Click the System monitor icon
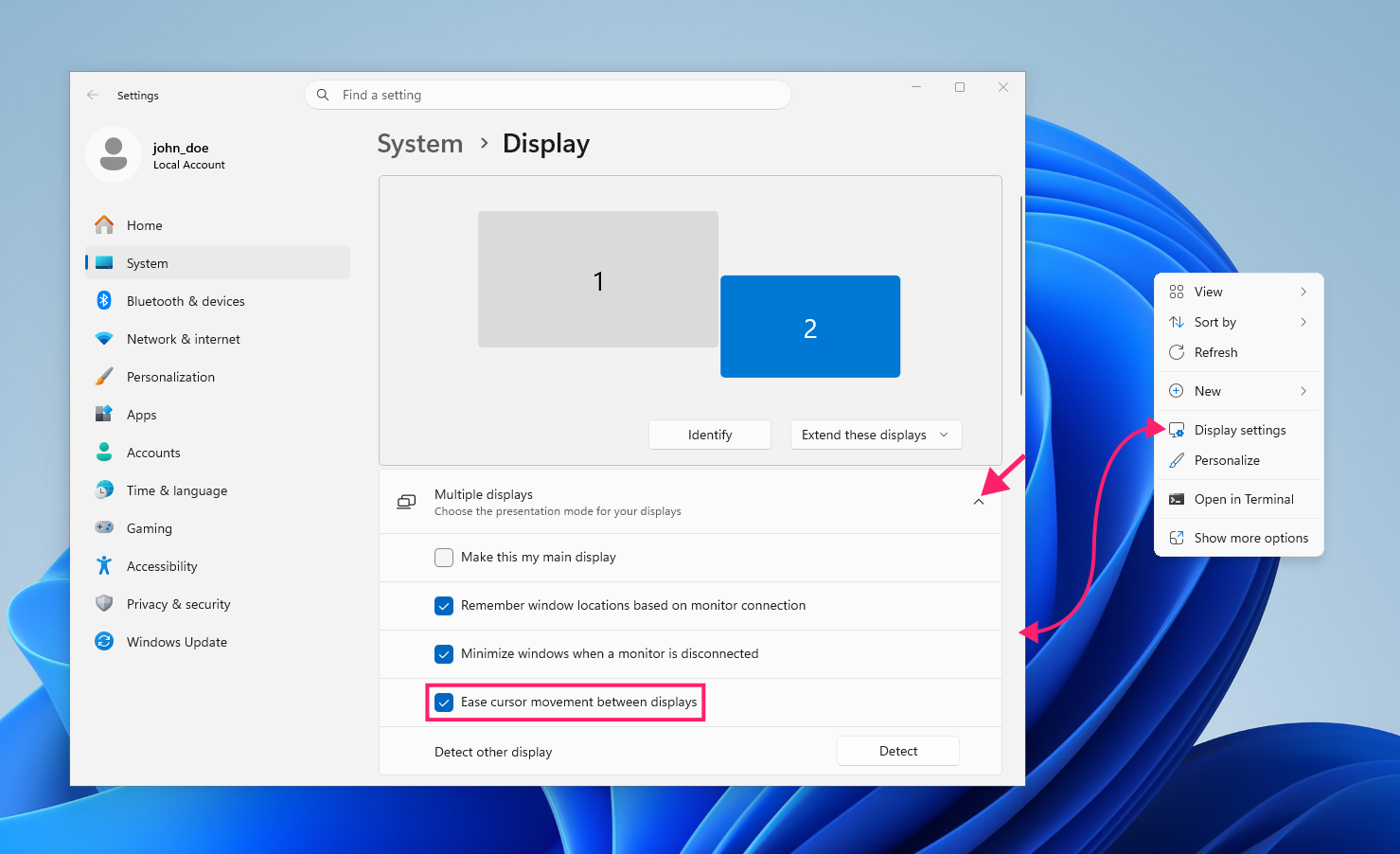Viewport: 1400px width, 854px height. [x=104, y=263]
